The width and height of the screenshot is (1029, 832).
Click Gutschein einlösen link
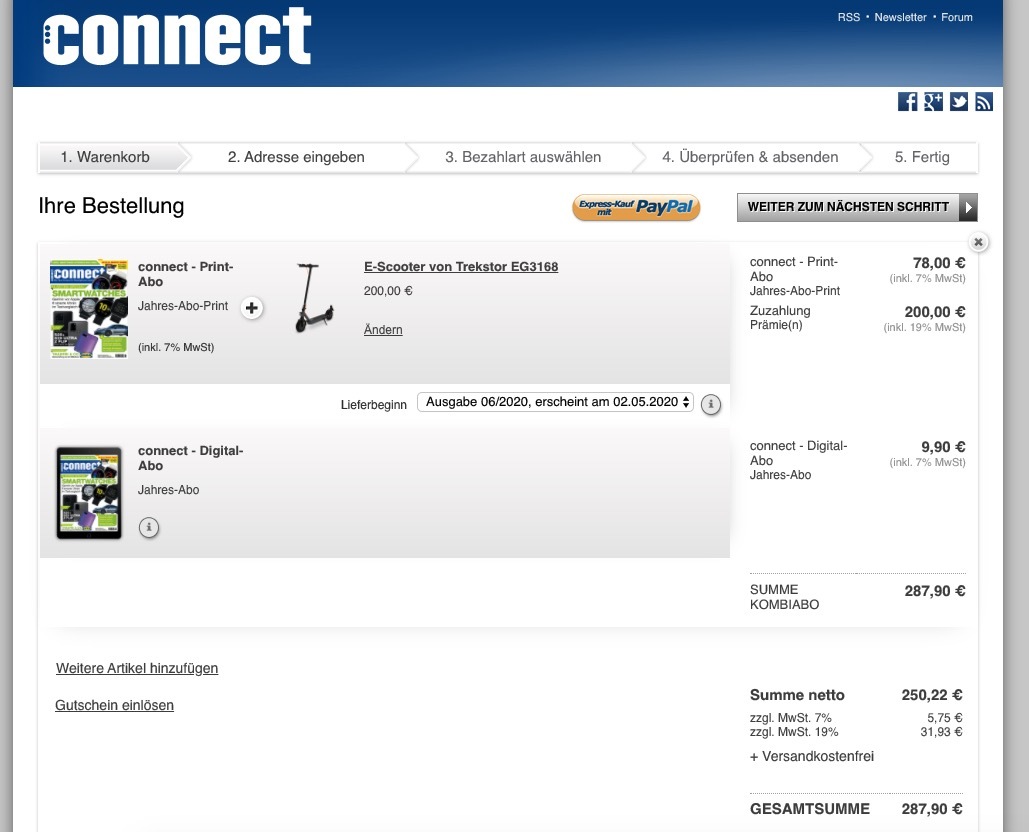[114, 705]
